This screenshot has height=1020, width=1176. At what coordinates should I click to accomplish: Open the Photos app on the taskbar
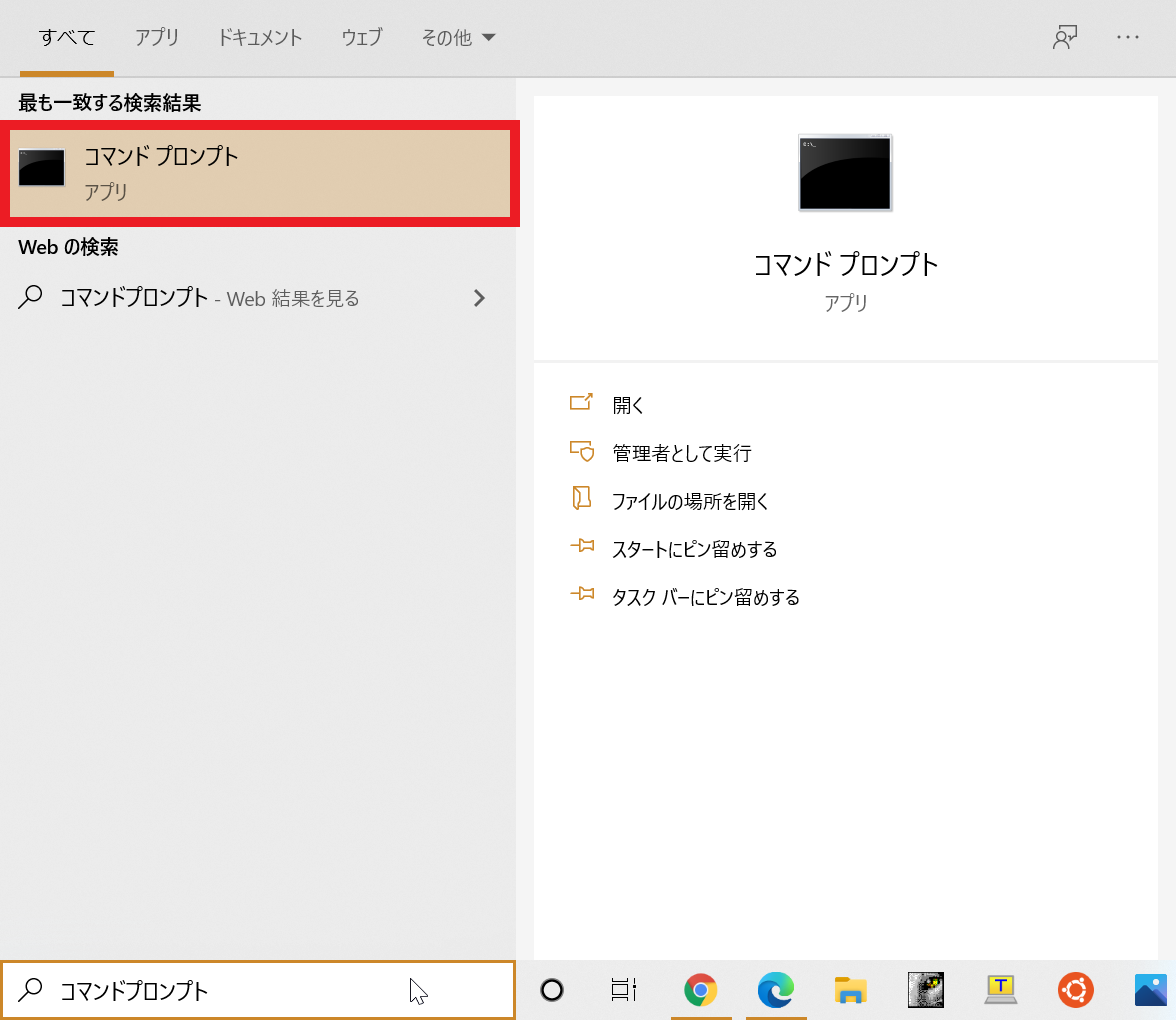click(1150, 990)
